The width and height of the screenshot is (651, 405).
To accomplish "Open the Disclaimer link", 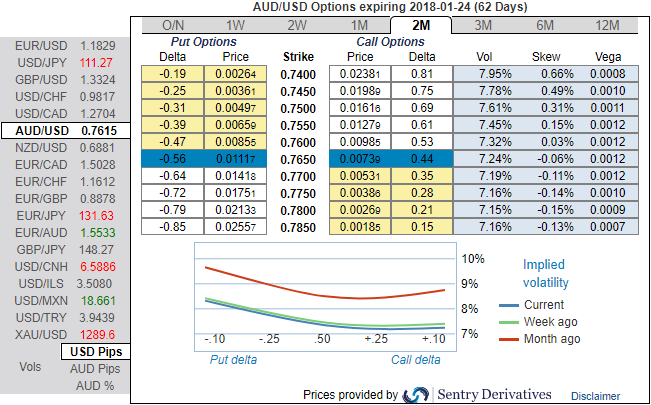I will point(596,396).
